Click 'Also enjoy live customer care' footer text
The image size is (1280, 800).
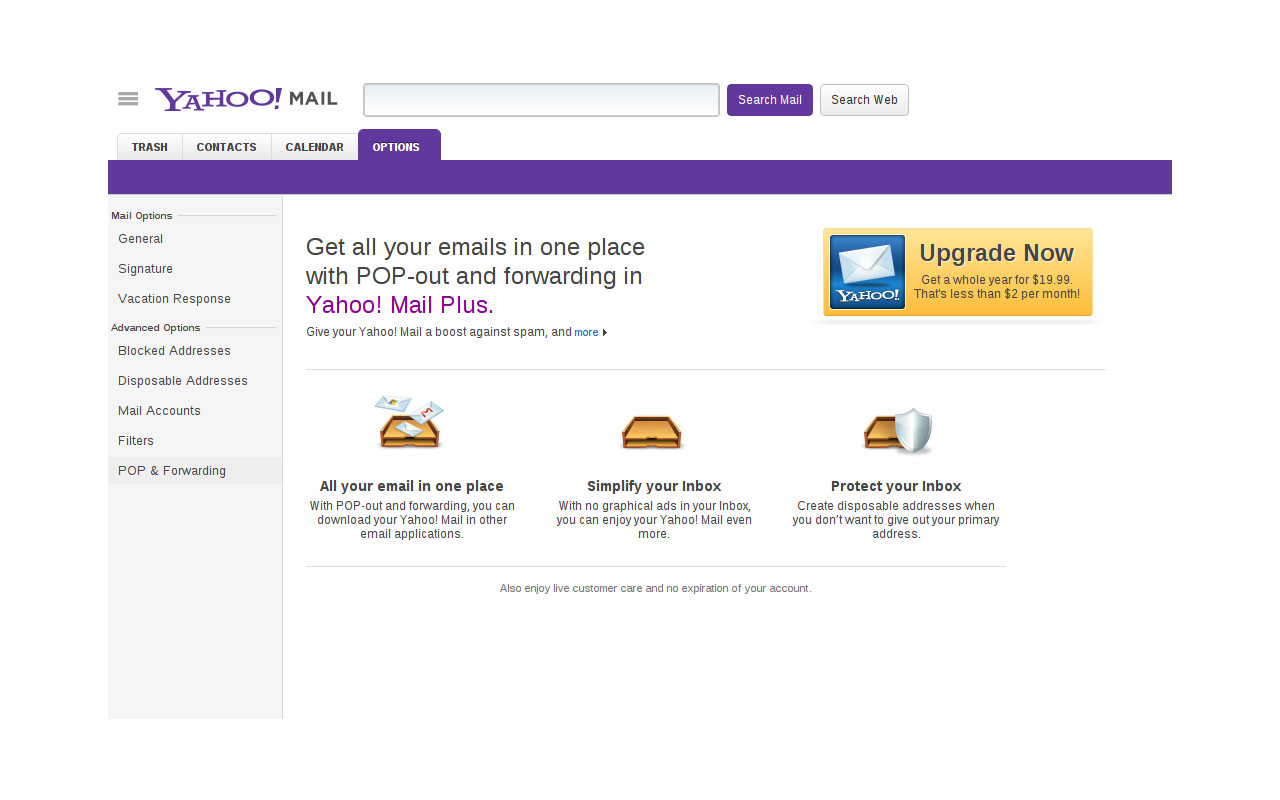656,588
